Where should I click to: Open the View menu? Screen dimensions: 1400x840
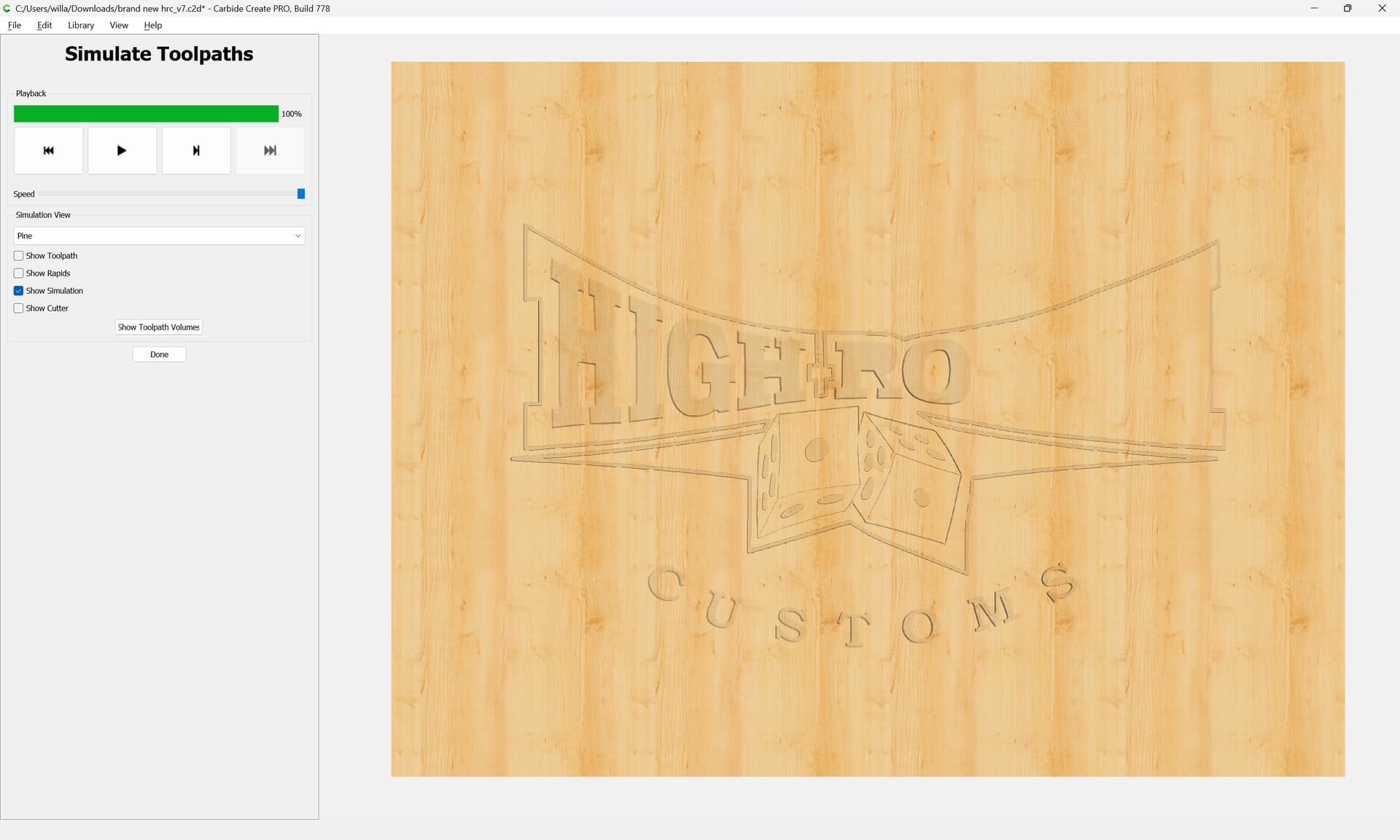(119, 25)
